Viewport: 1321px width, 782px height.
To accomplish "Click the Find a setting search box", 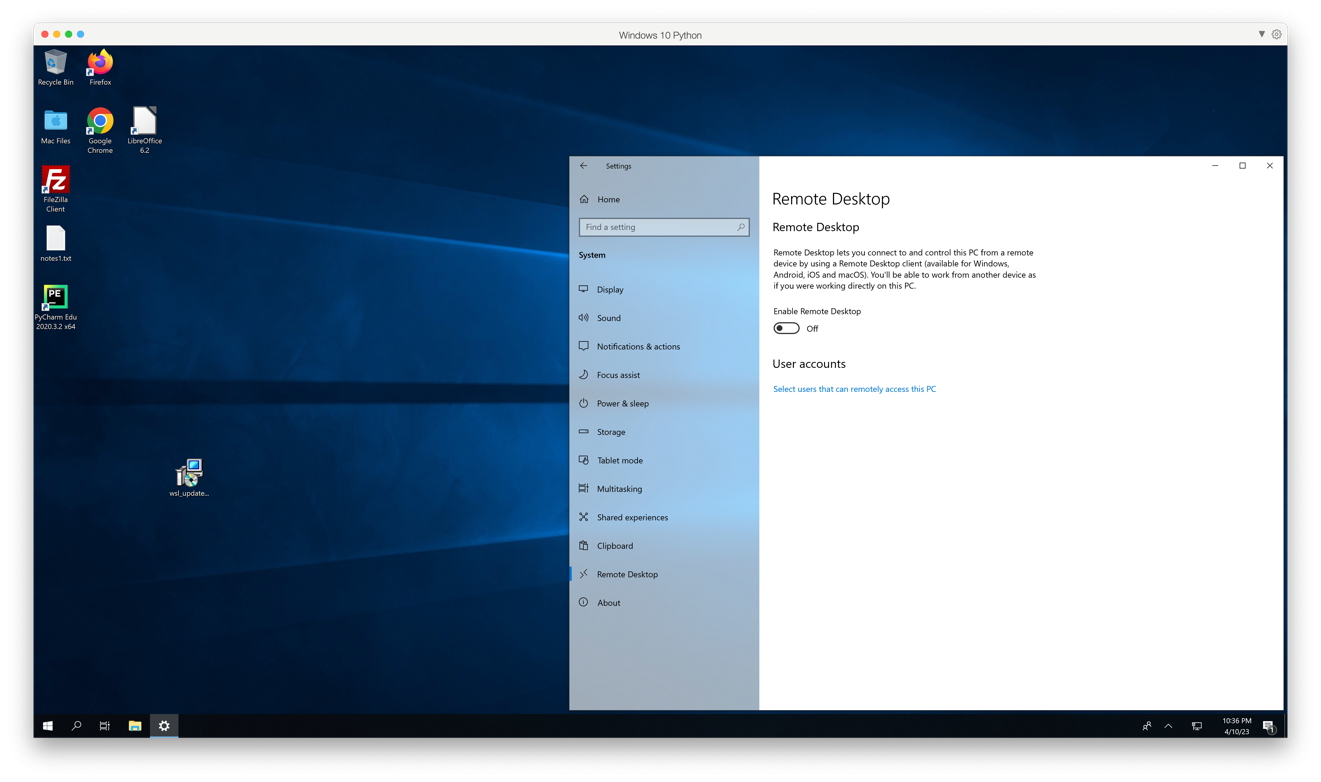I will [664, 227].
